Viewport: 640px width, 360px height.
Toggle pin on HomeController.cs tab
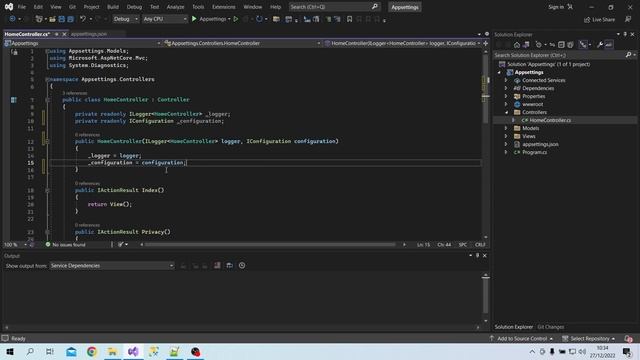tap(57, 34)
